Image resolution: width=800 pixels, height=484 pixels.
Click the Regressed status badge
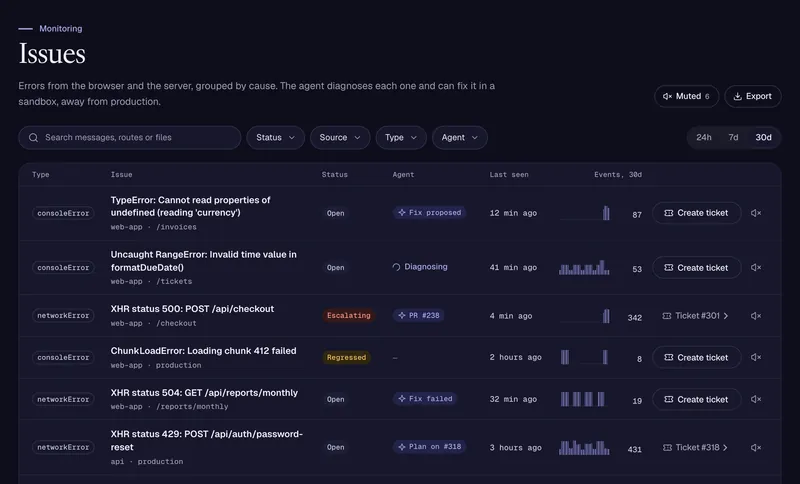click(x=346, y=358)
